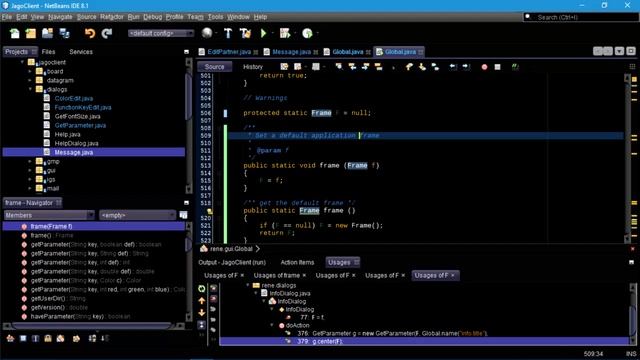Click the globe browser icon in toolbar

207,33
